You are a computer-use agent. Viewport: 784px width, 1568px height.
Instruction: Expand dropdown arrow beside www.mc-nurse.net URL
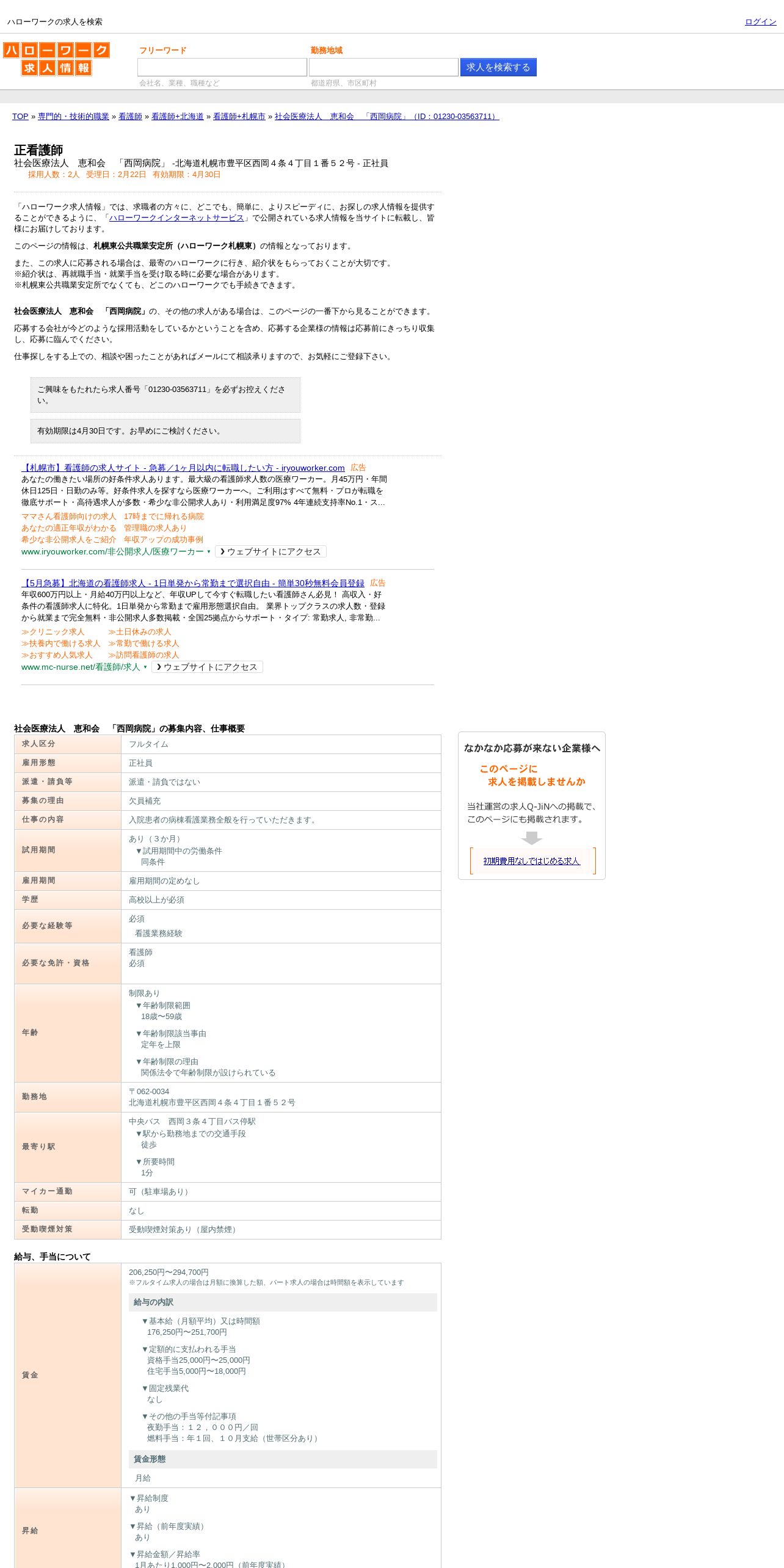(x=145, y=667)
